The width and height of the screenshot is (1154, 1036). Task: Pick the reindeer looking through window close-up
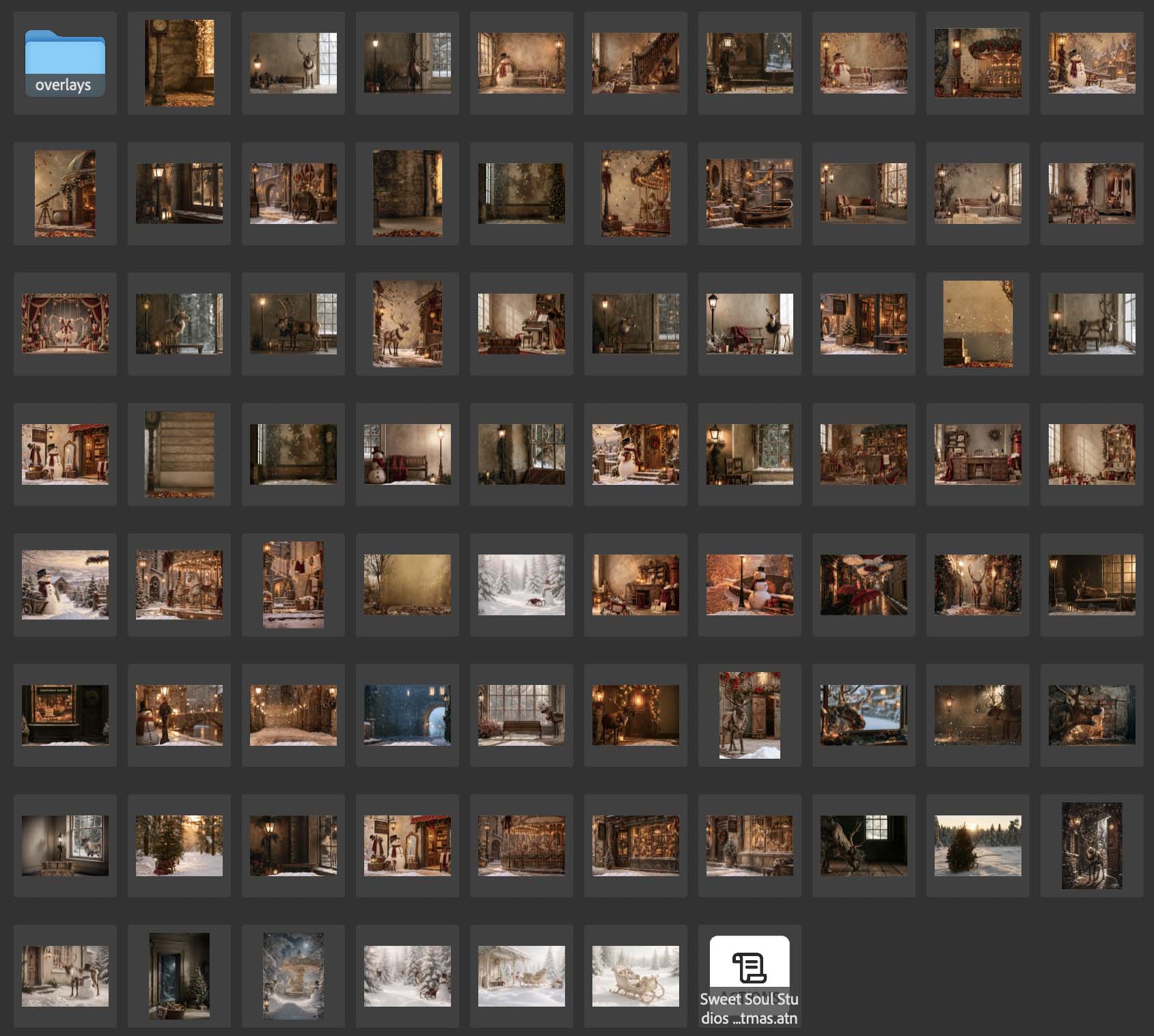tap(864, 715)
